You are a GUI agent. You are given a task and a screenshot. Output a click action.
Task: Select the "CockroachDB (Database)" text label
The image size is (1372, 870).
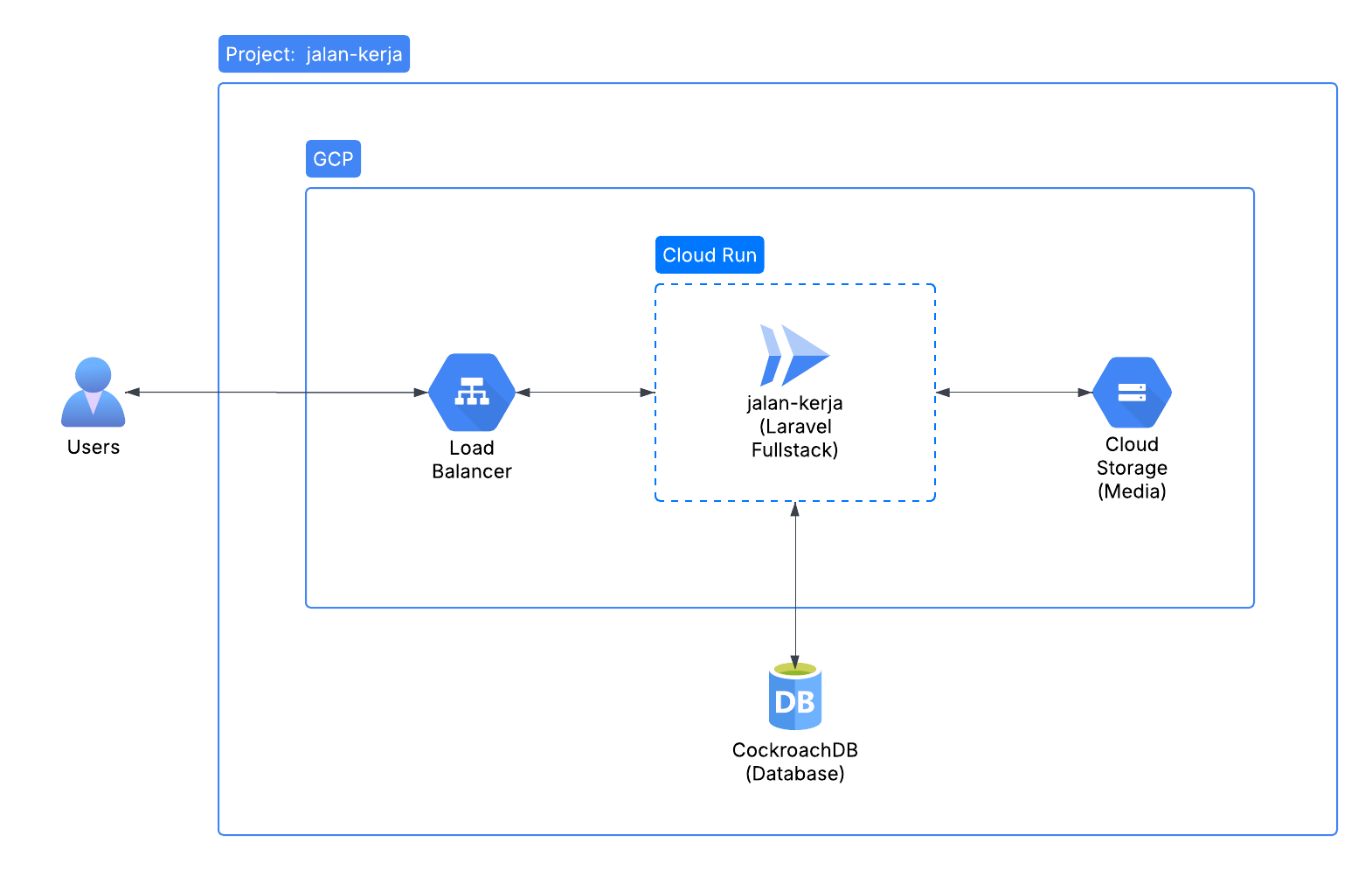point(795,762)
